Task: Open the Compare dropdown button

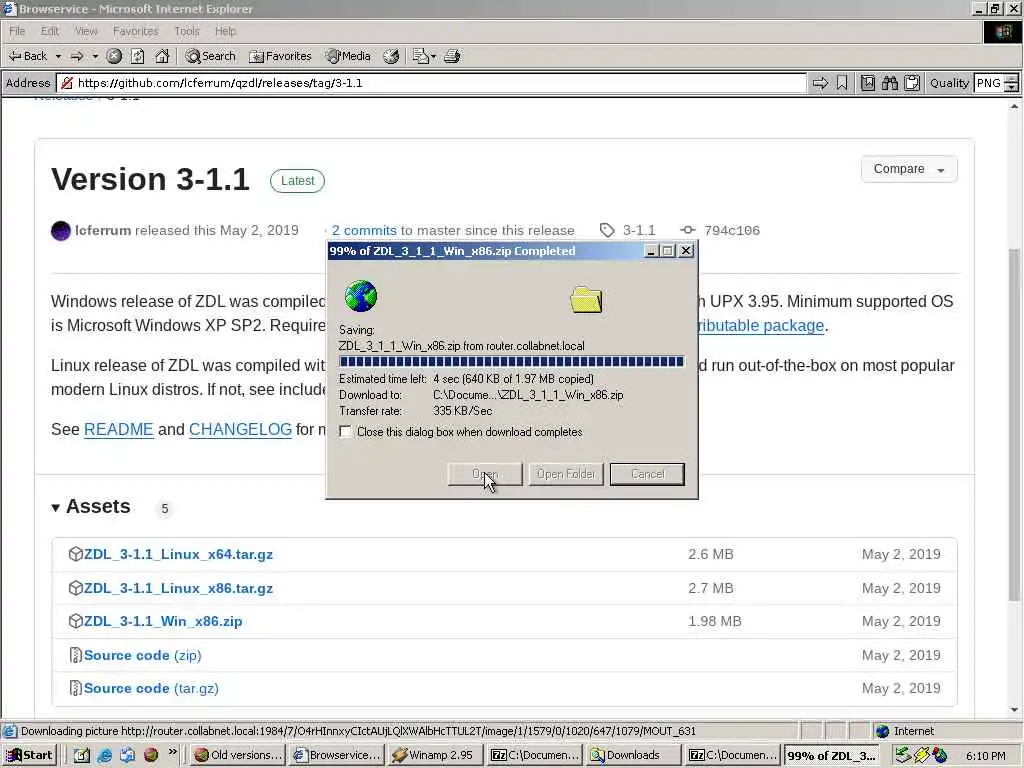Action: pyautogui.click(x=909, y=169)
